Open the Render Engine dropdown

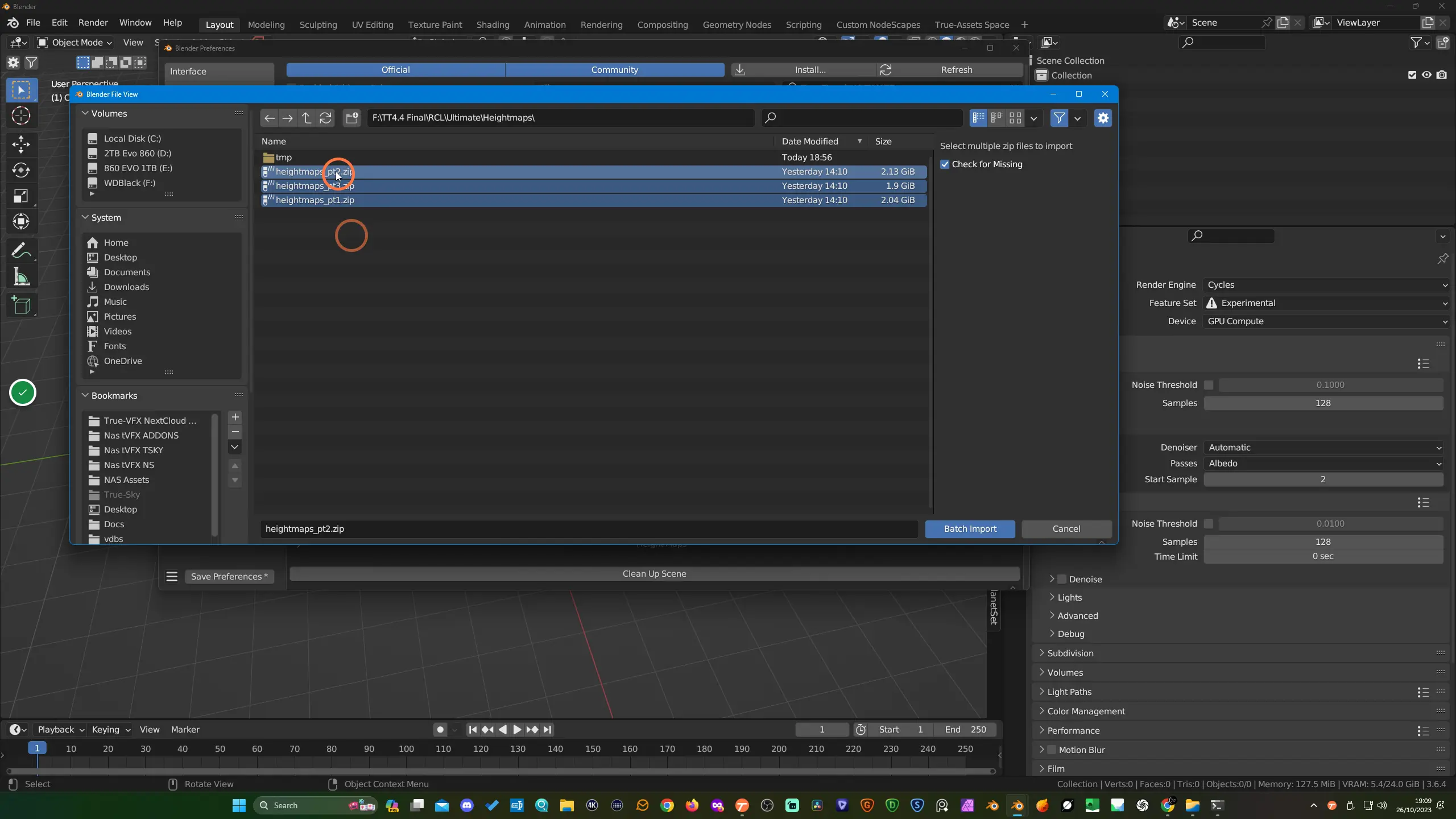point(1326,285)
